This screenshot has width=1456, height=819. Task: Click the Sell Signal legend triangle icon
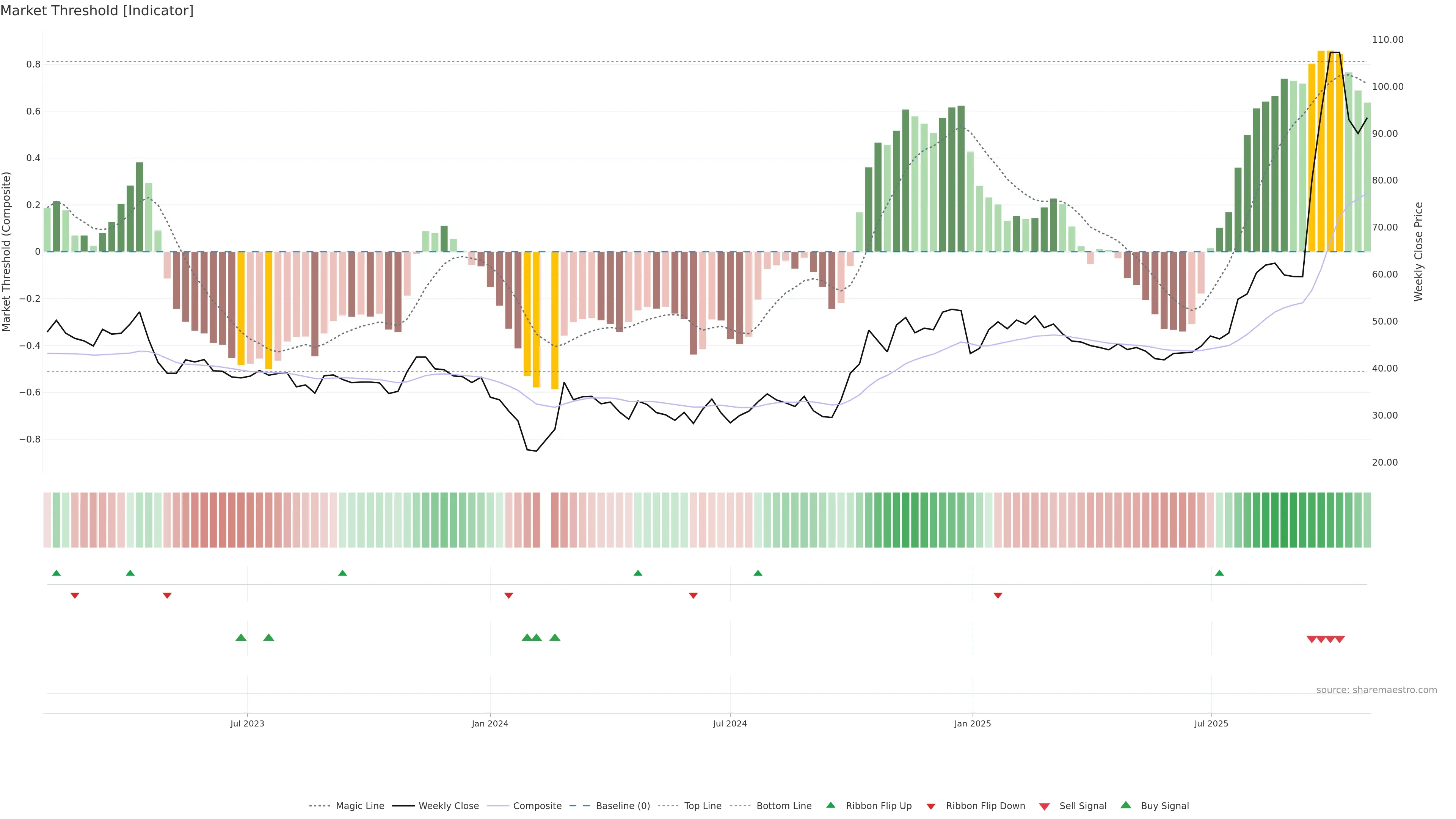coord(1044,806)
